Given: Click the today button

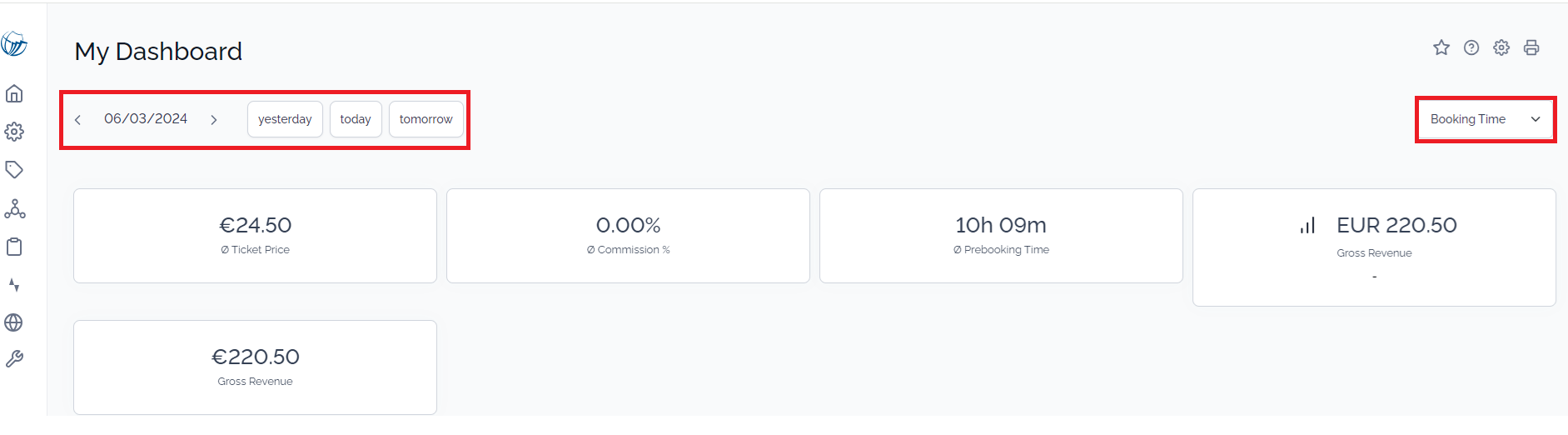Looking at the screenshot, I should tap(356, 119).
